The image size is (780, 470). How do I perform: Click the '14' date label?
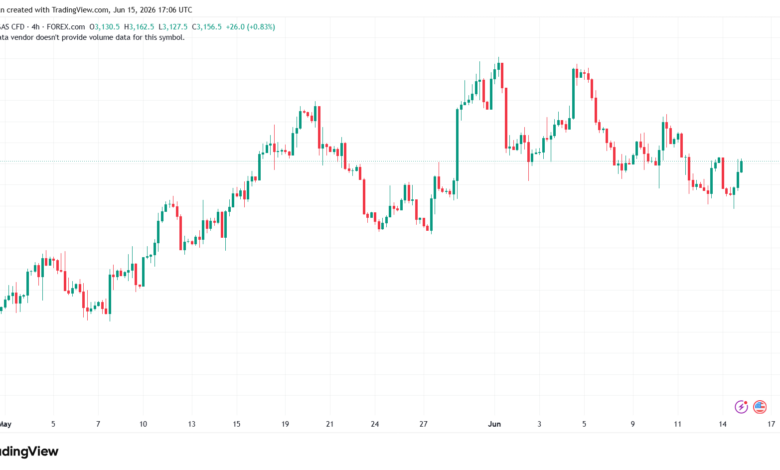click(x=722, y=424)
